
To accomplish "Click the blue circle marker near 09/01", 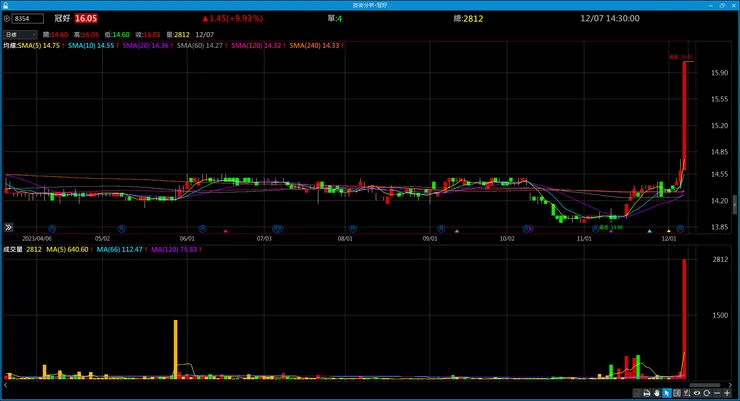I will point(441,229).
